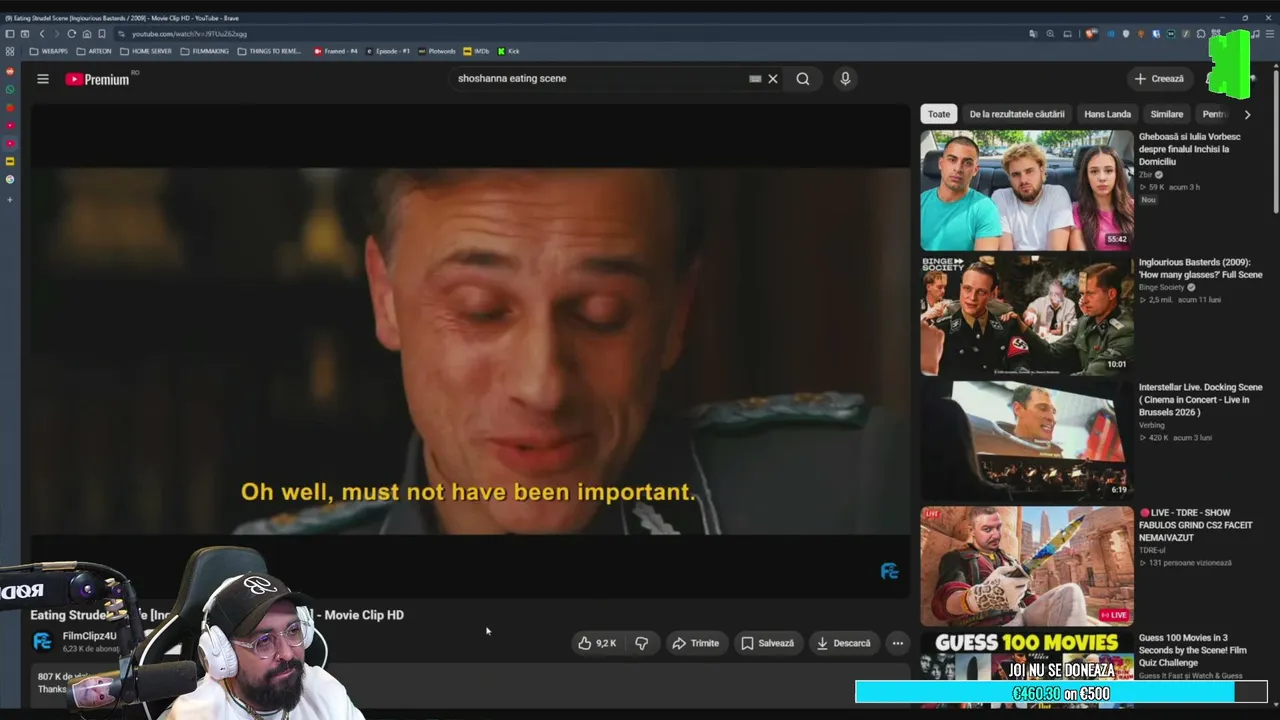
Task: Download the video with Descarcă
Action: point(843,643)
